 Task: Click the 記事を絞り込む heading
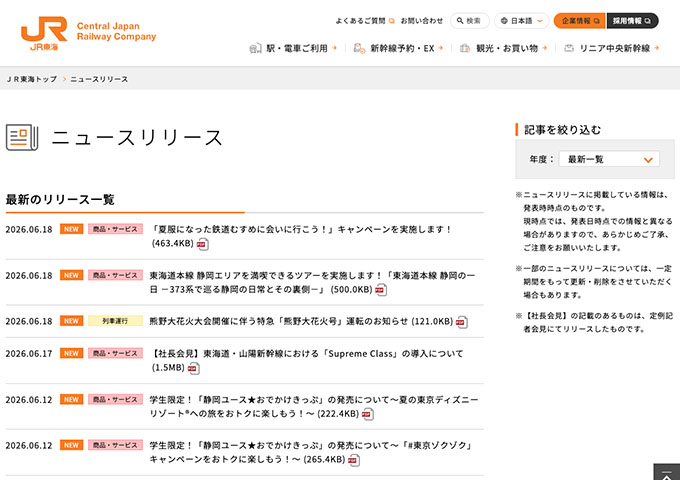pos(562,130)
